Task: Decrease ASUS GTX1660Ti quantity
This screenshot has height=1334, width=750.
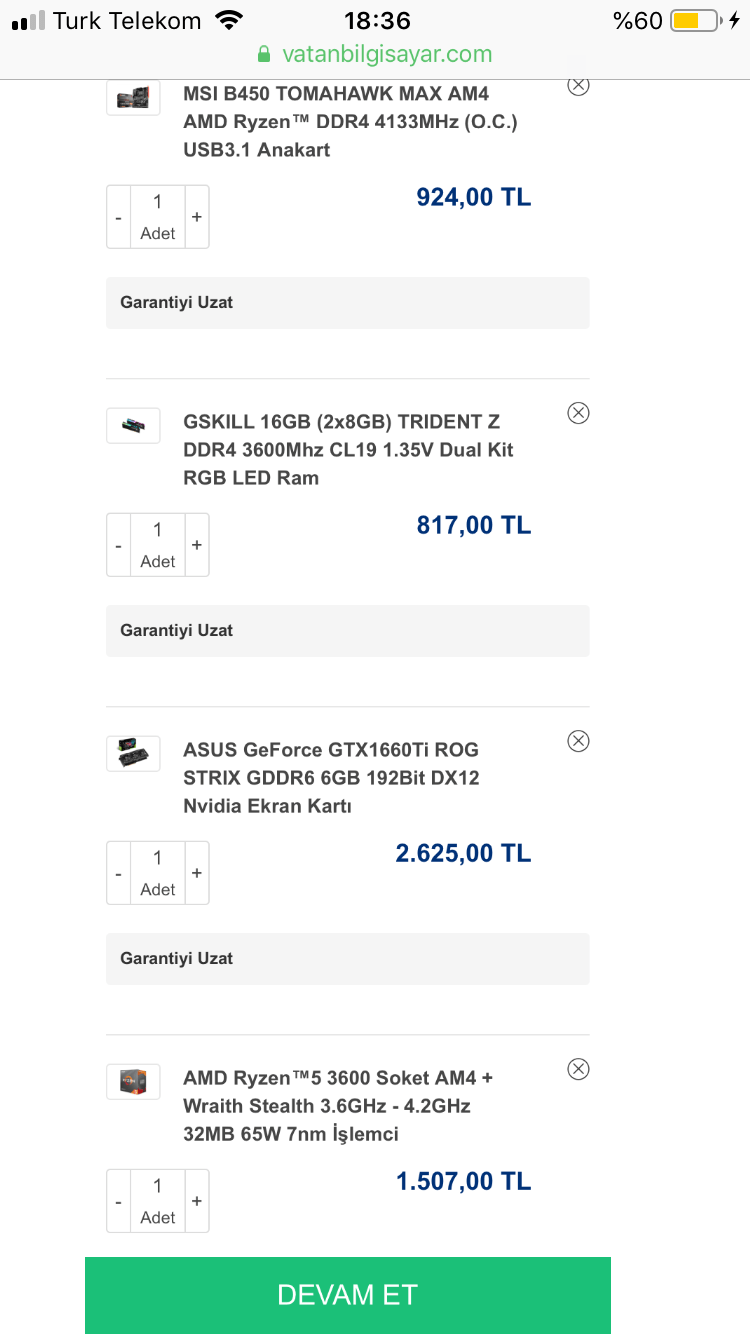Action: [x=119, y=873]
